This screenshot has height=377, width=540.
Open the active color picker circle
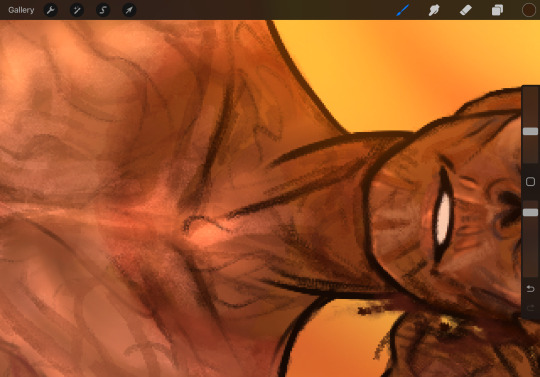point(529,10)
